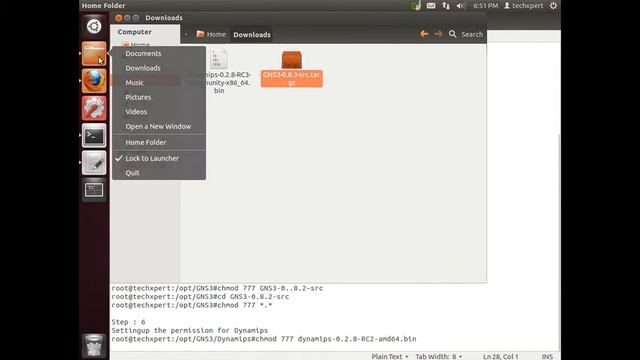The width and height of the screenshot is (640, 360).
Task: Close the Downloads window
Action: tap(119, 18)
